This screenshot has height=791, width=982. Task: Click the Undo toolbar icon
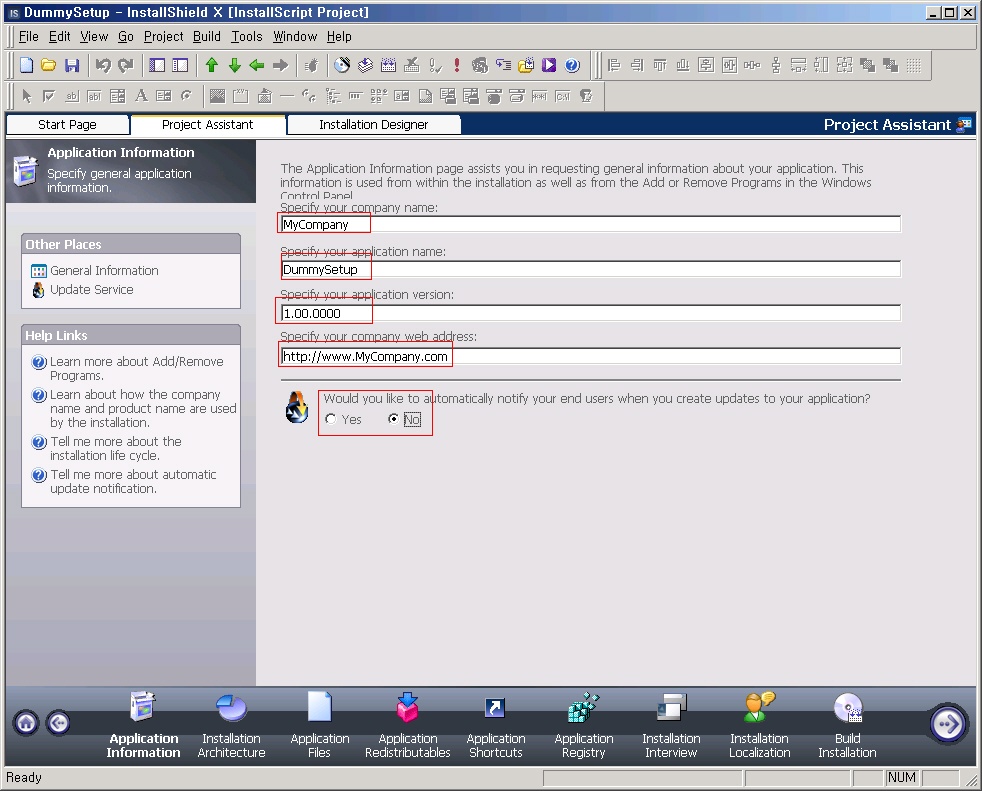click(103, 65)
